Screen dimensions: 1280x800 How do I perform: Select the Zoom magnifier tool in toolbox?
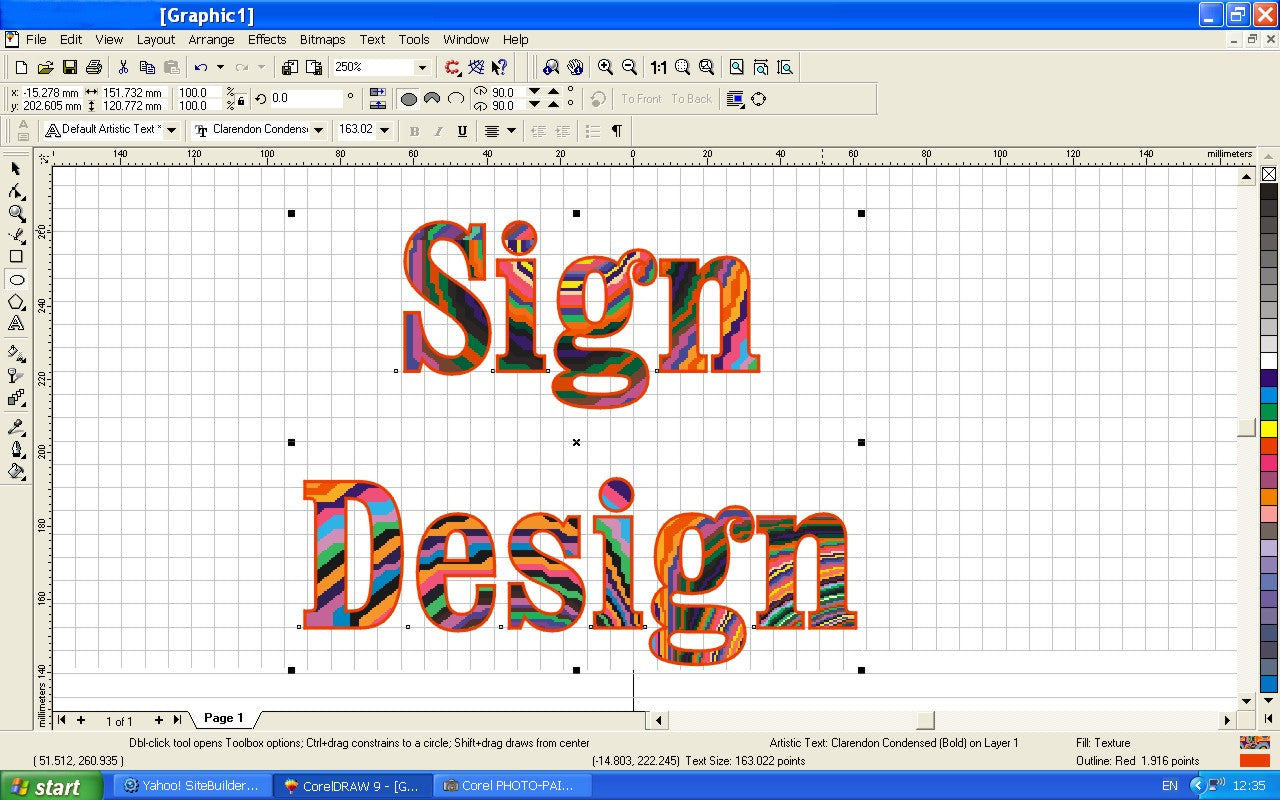click(16, 213)
